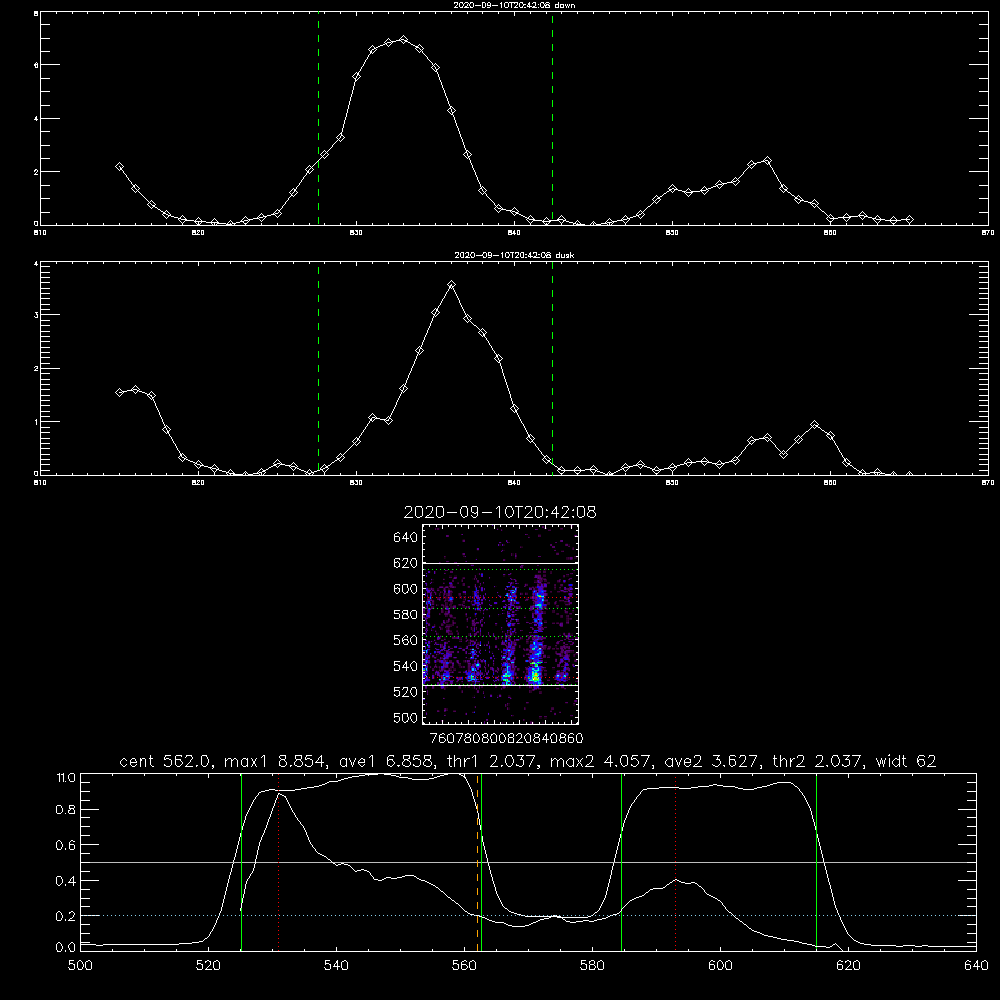Click the 'cent 562.0' value
Viewport: 1000px width, 1000px height.
(x=165, y=761)
